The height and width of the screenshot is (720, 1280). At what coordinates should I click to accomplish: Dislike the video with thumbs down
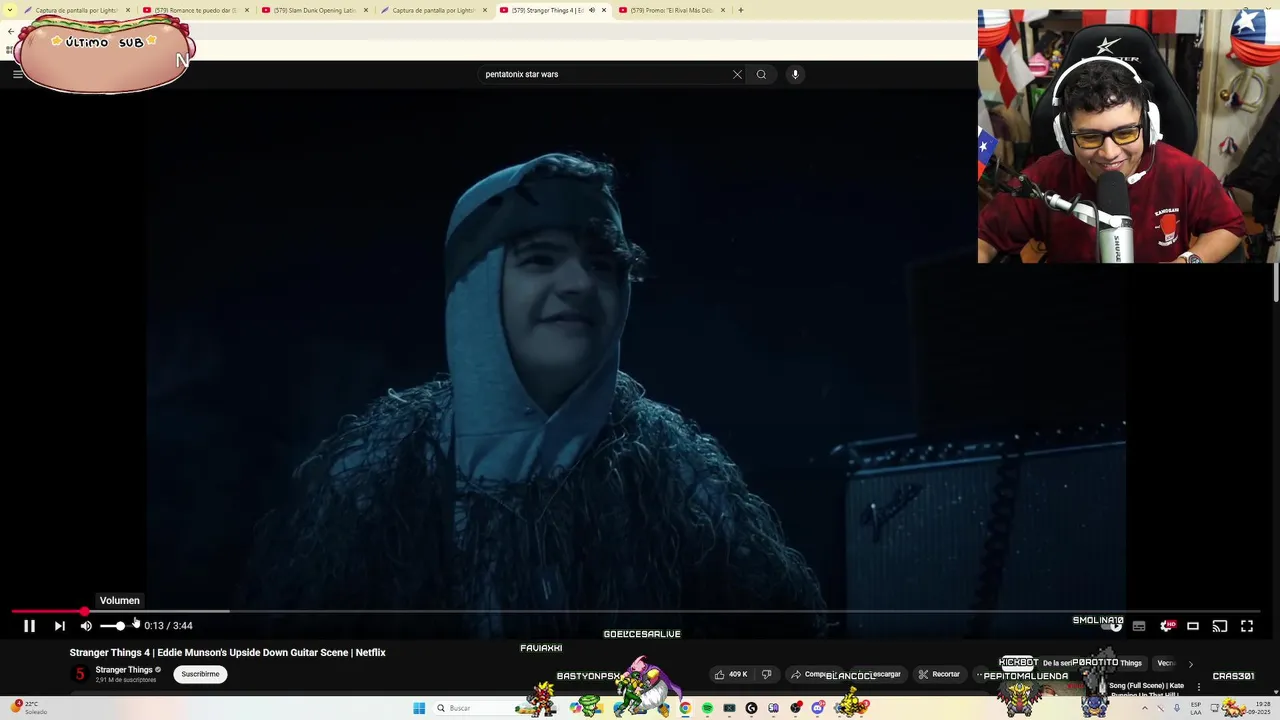[767, 674]
